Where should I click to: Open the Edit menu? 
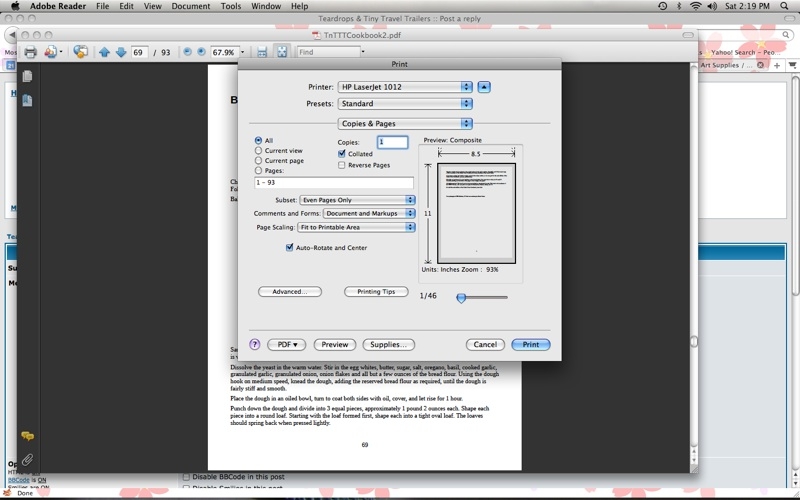tap(126, 6)
